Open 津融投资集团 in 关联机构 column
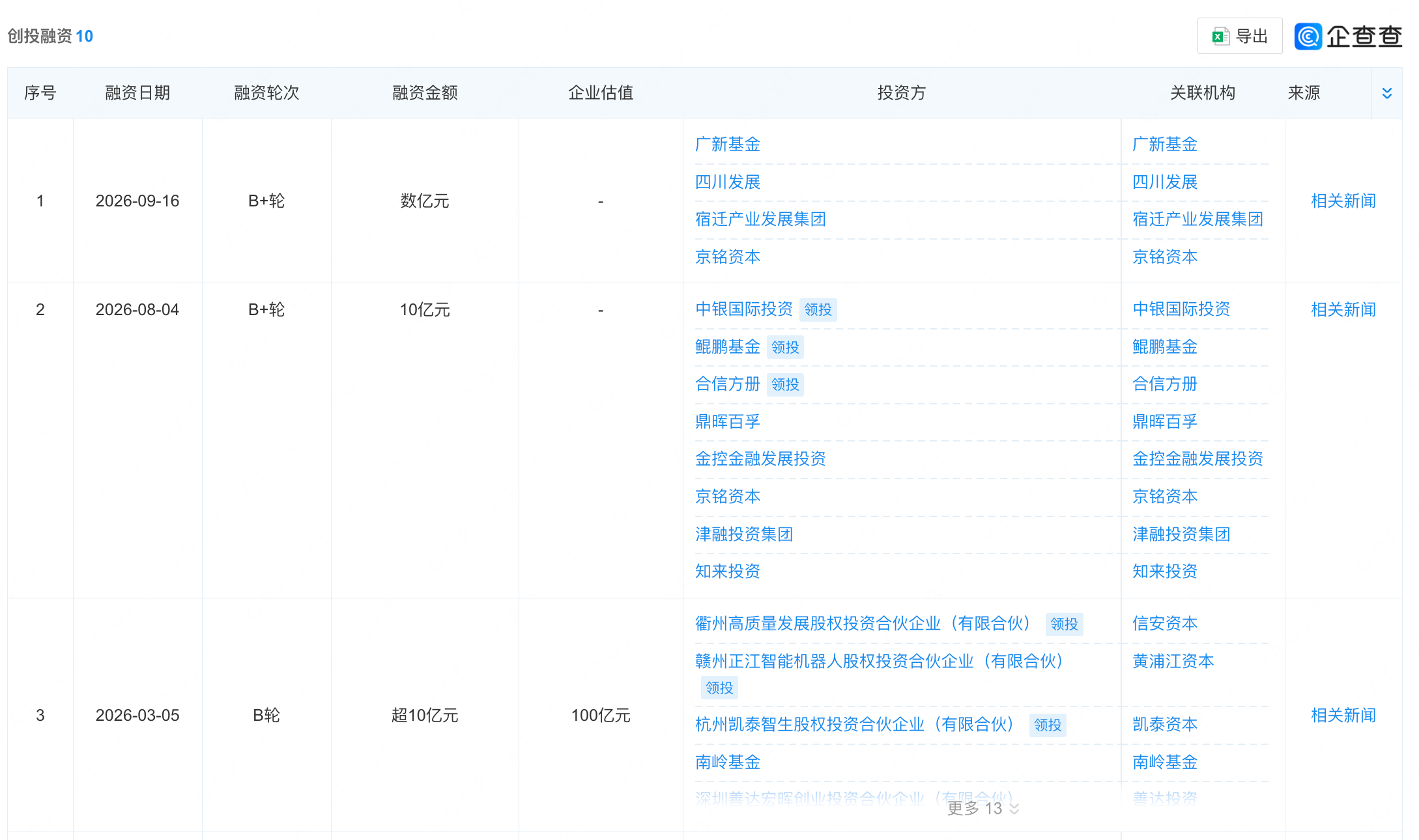Viewport: 1419px width, 840px height. click(x=1181, y=534)
